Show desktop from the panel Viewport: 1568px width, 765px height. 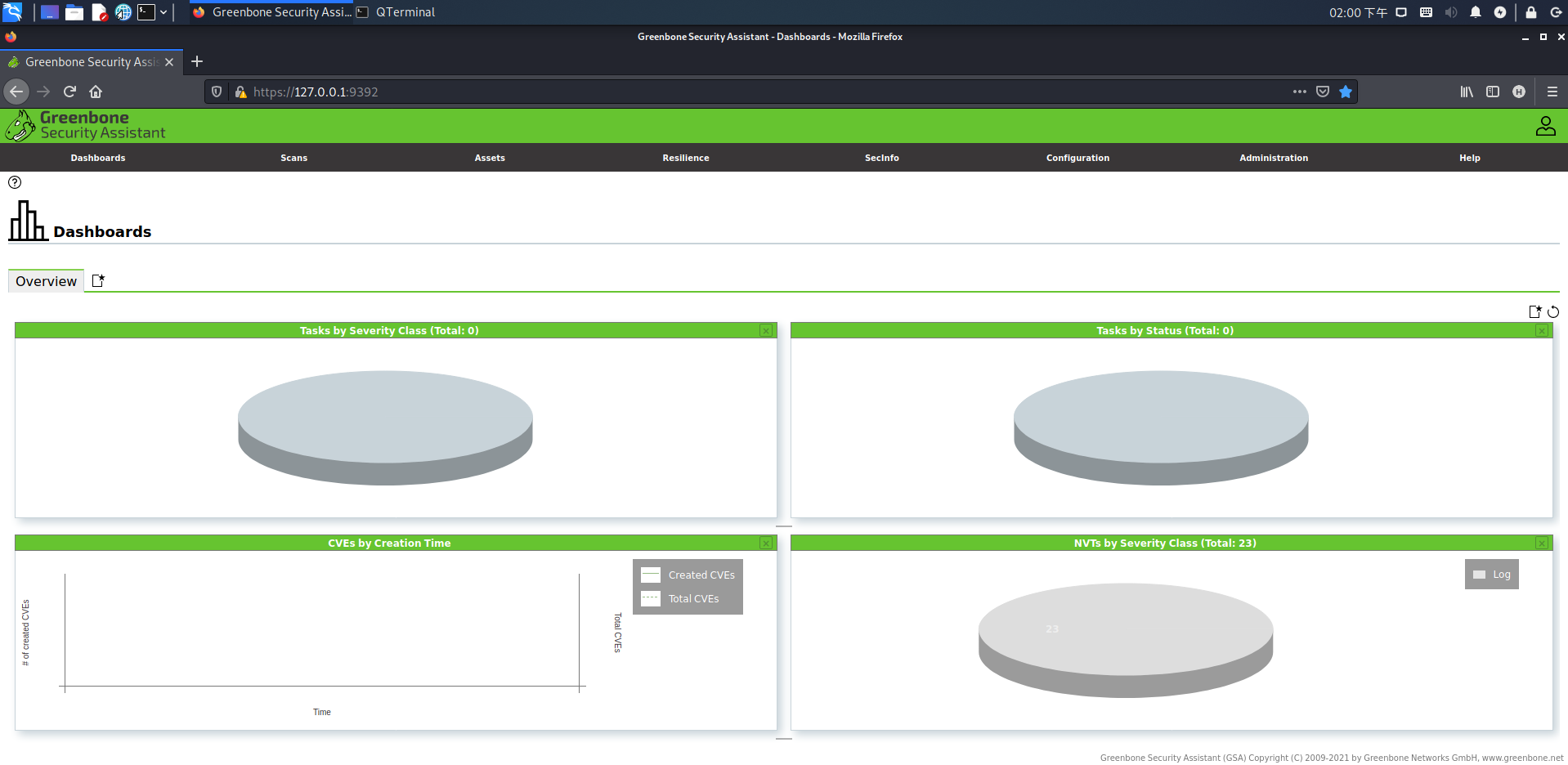[50, 12]
